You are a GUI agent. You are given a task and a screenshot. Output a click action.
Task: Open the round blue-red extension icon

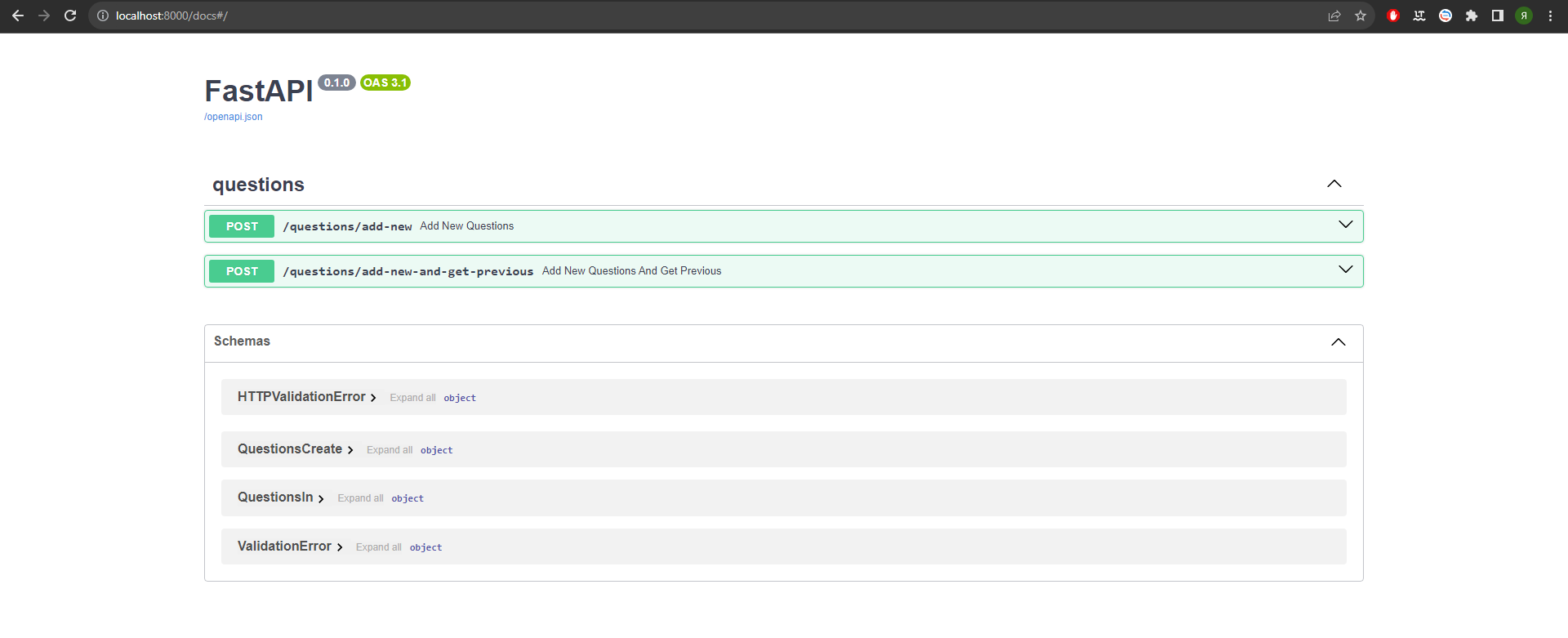(x=1445, y=16)
